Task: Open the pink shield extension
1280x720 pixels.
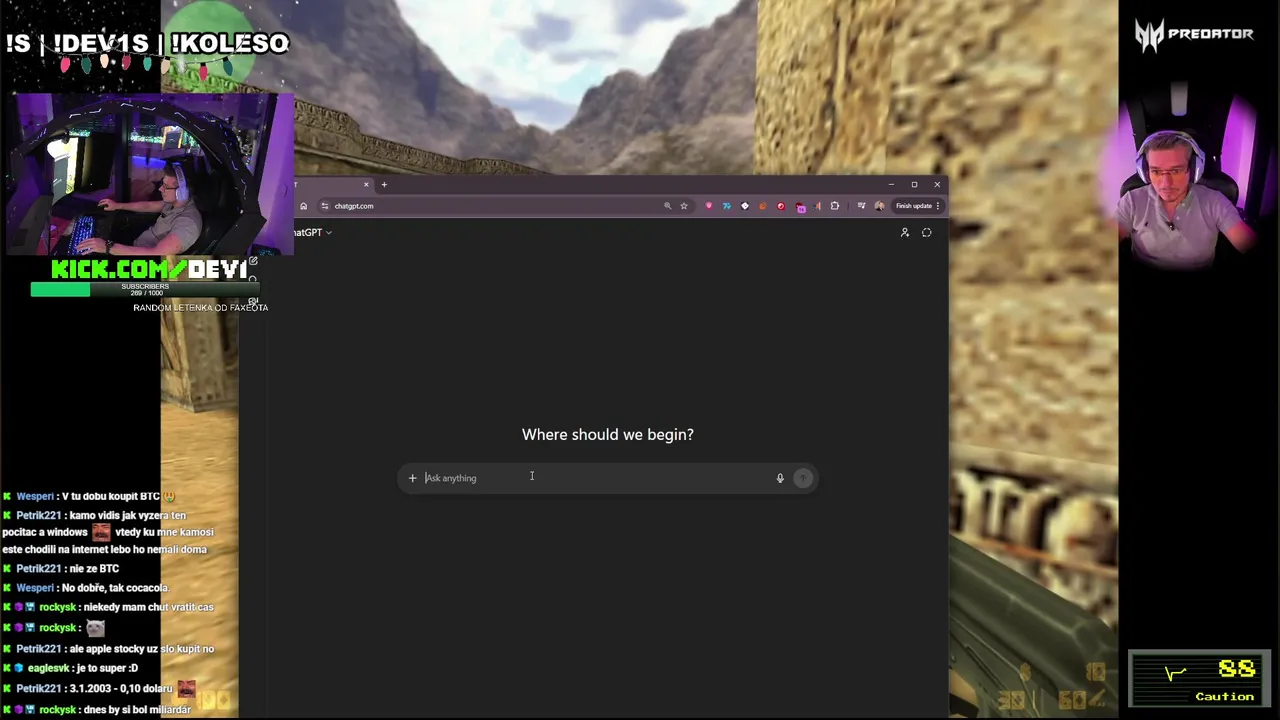Action: pyautogui.click(x=709, y=206)
